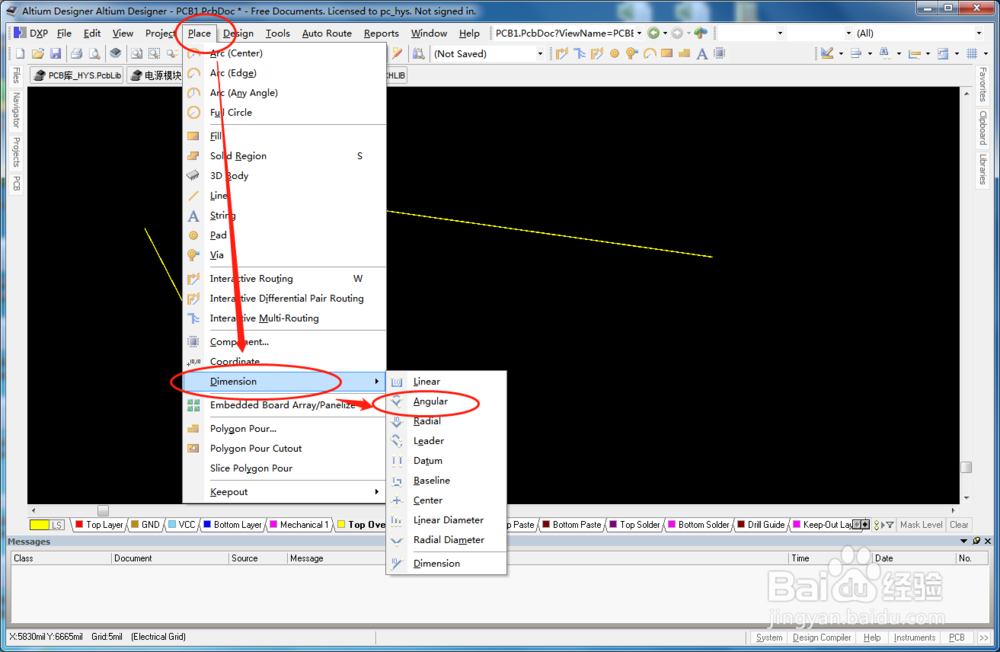
Task: Click the Print Preview icon
Action: [x=94, y=54]
